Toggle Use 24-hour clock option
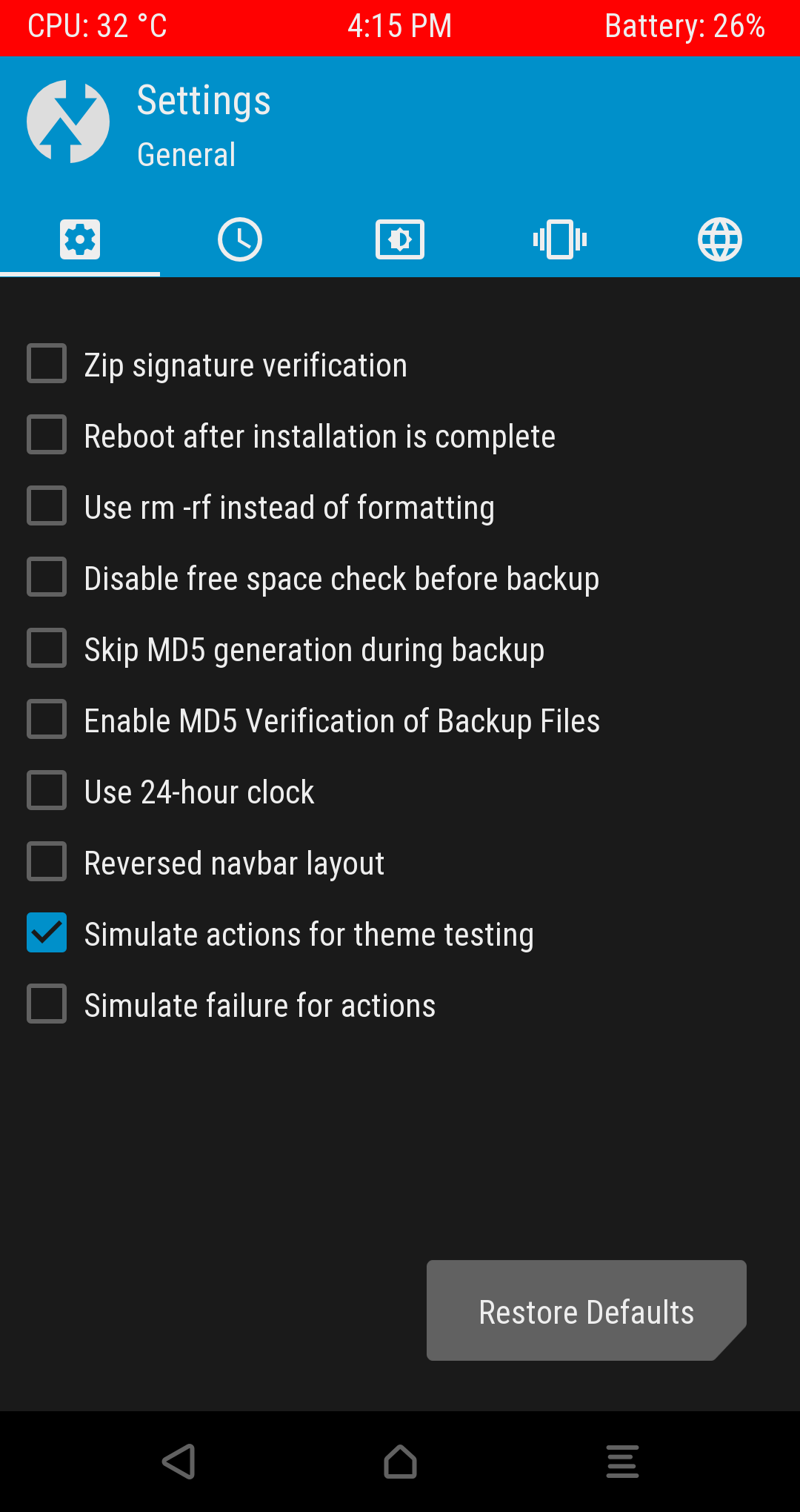Image resolution: width=800 pixels, height=1512 pixels. [47, 790]
